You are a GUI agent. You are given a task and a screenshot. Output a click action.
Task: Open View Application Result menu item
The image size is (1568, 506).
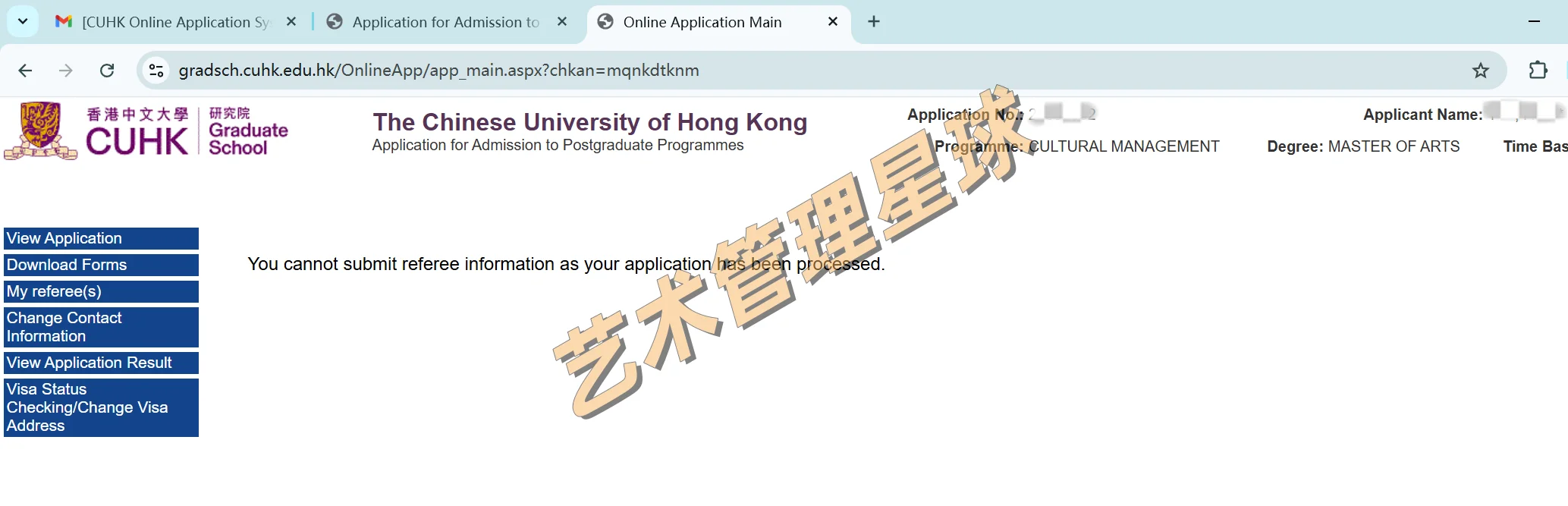(101, 363)
